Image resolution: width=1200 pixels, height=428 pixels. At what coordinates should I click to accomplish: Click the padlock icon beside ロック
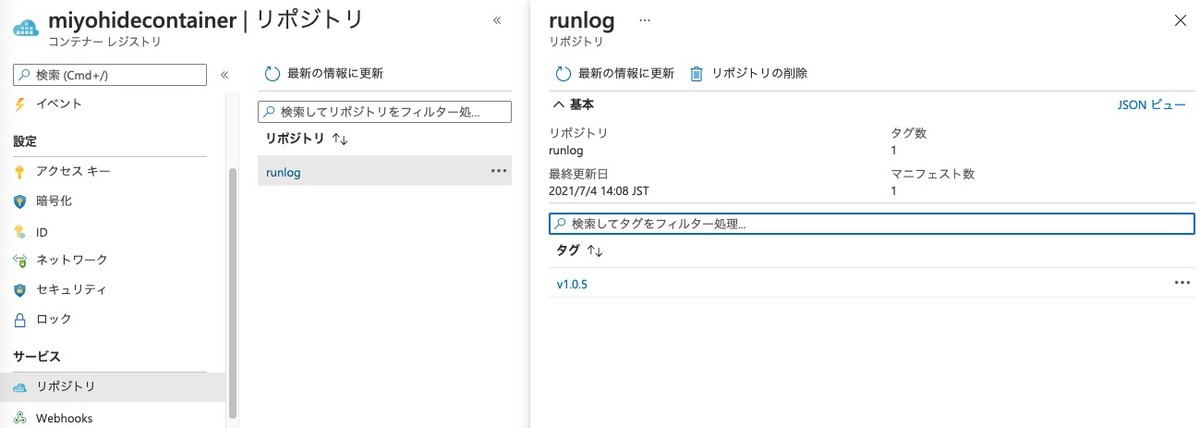coord(19,320)
